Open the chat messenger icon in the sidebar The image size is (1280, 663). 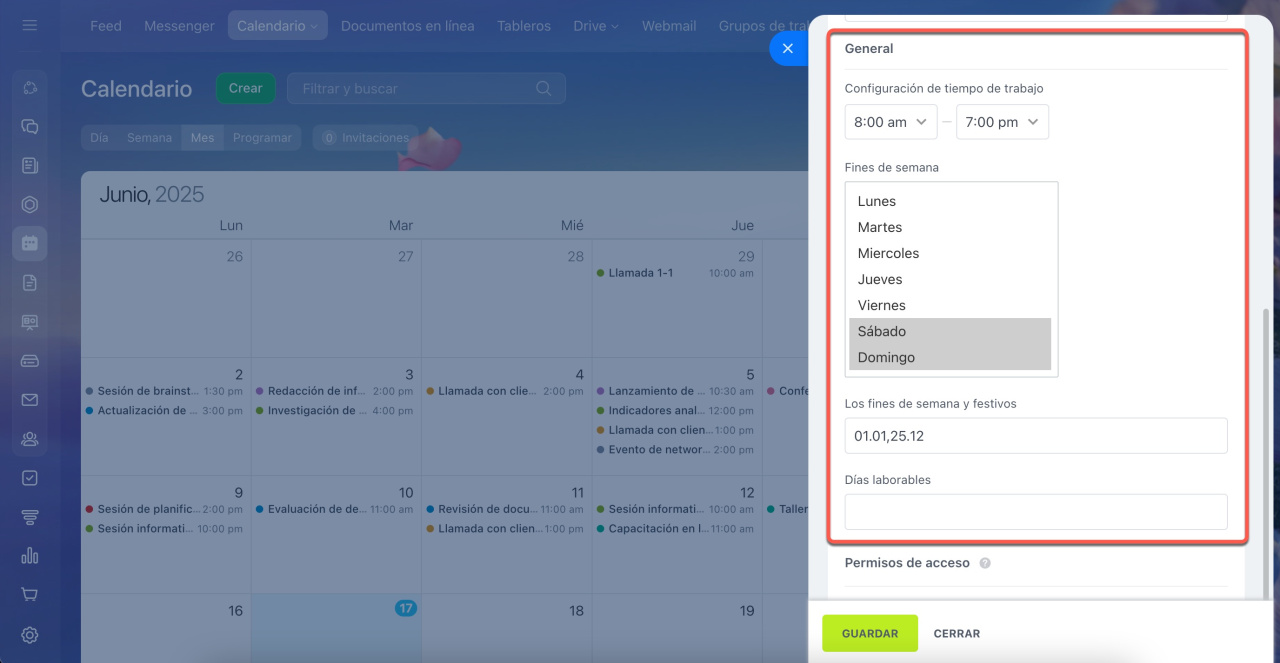click(x=30, y=127)
